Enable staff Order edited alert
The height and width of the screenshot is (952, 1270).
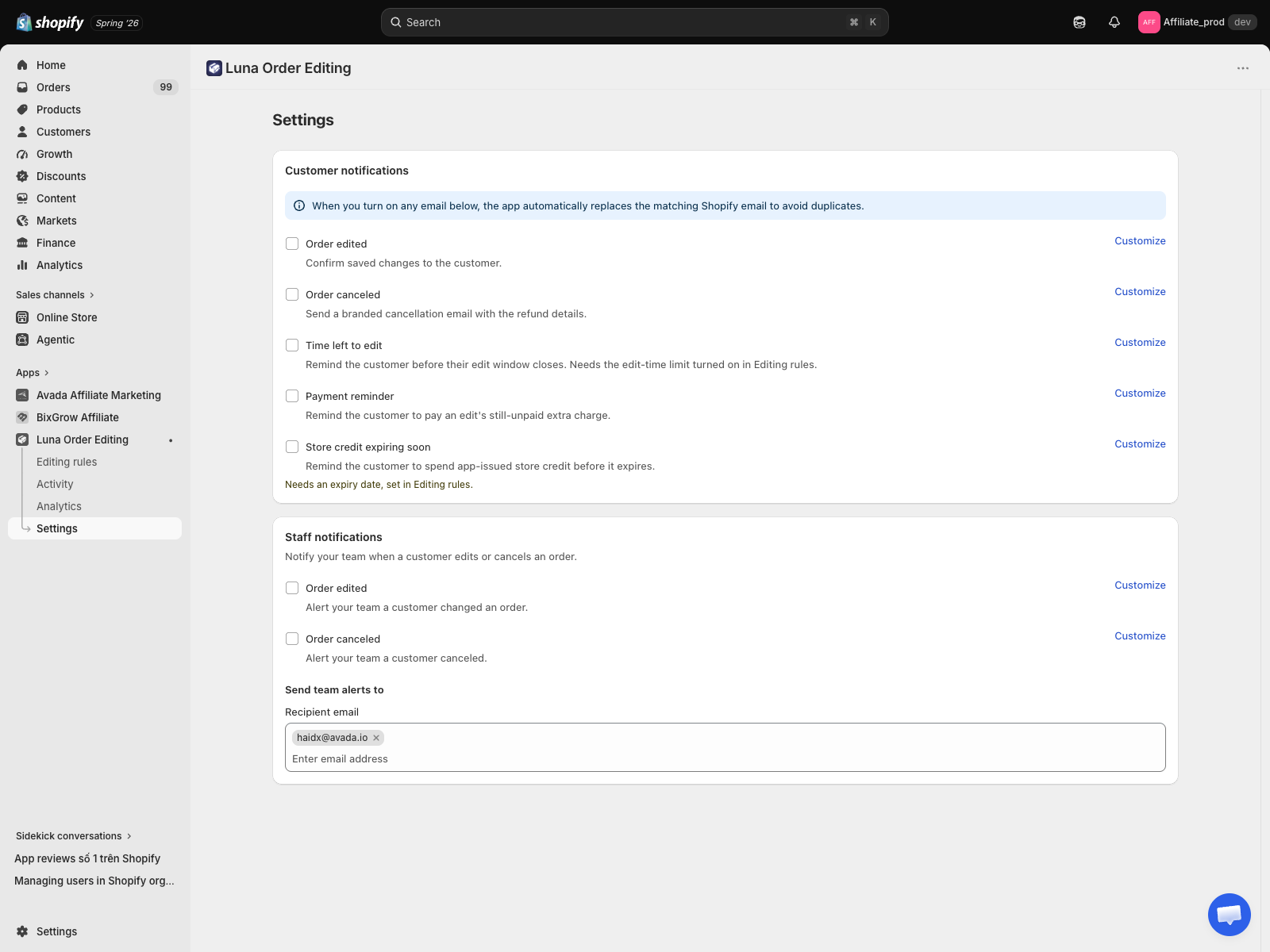[x=292, y=588]
